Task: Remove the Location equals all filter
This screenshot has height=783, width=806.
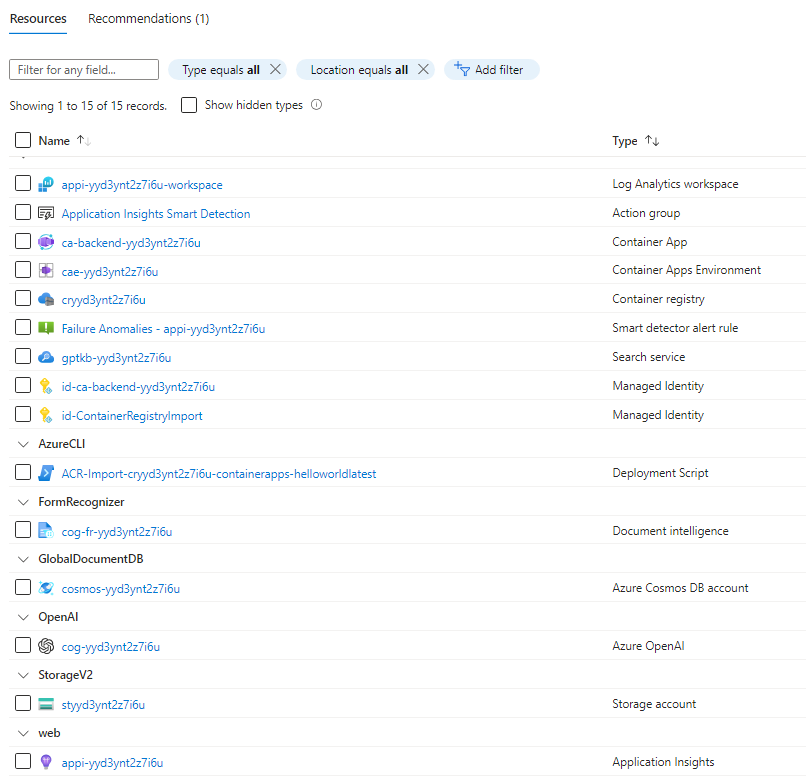Action: pyautogui.click(x=423, y=69)
